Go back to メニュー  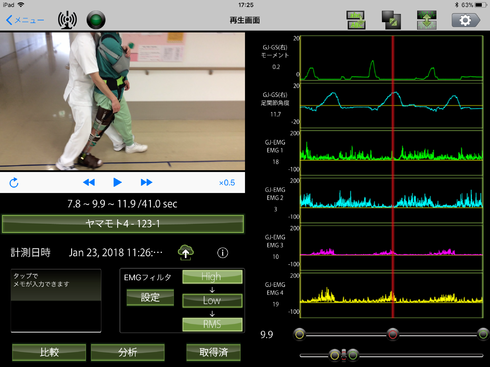pyautogui.click(x=25, y=20)
